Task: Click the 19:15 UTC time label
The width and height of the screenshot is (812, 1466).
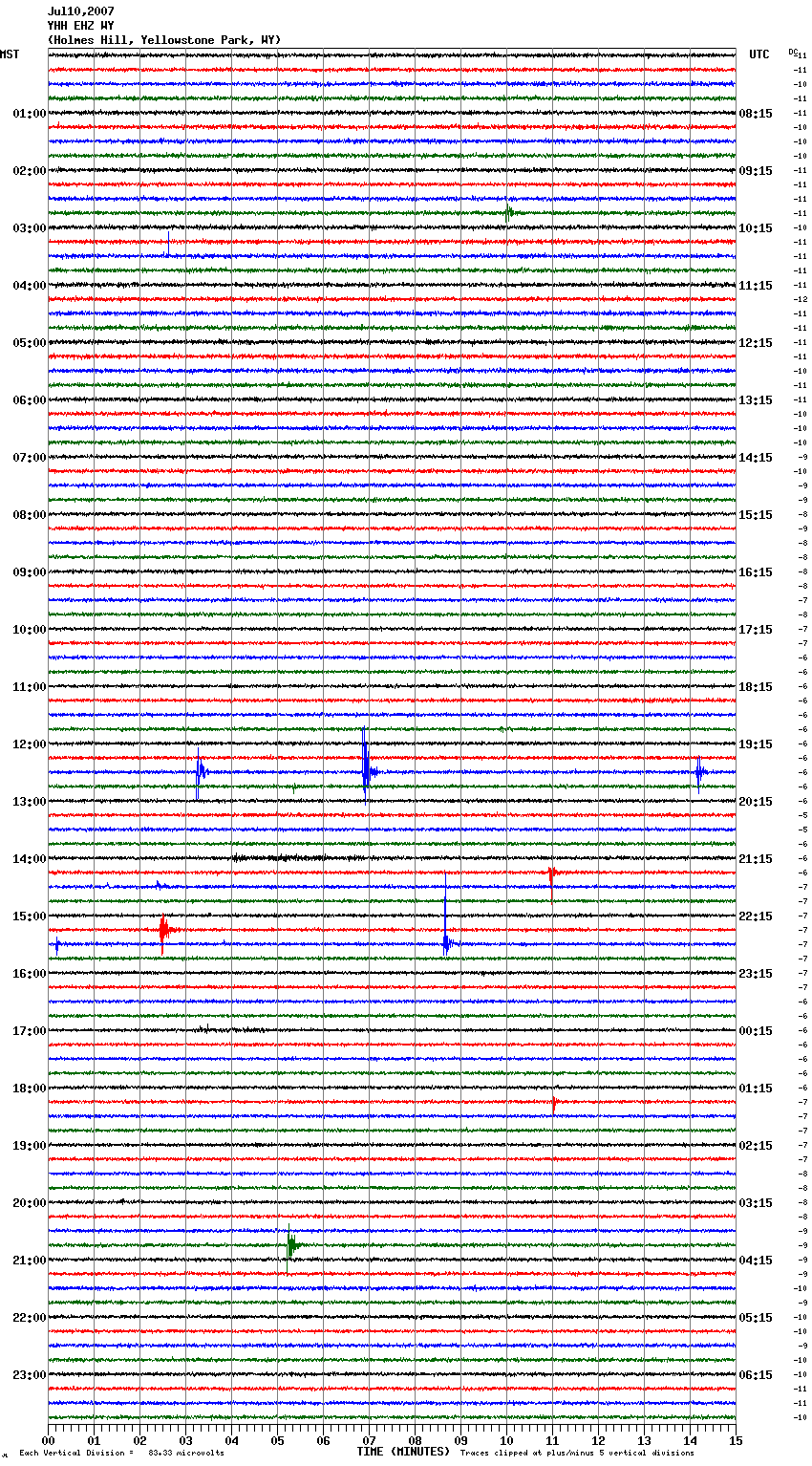Action: click(x=756, y=744)
